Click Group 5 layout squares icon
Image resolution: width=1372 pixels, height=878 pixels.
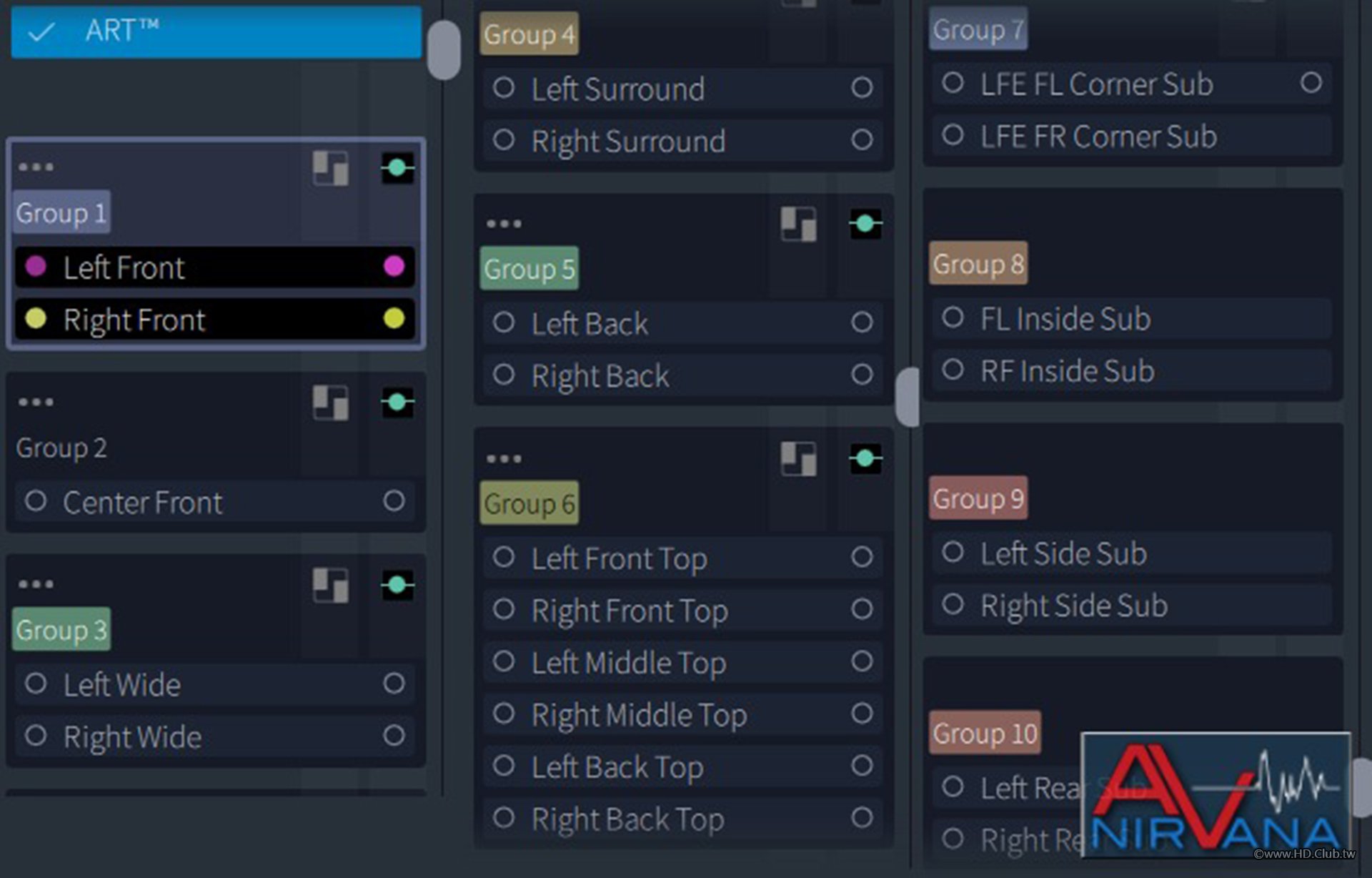798,225
